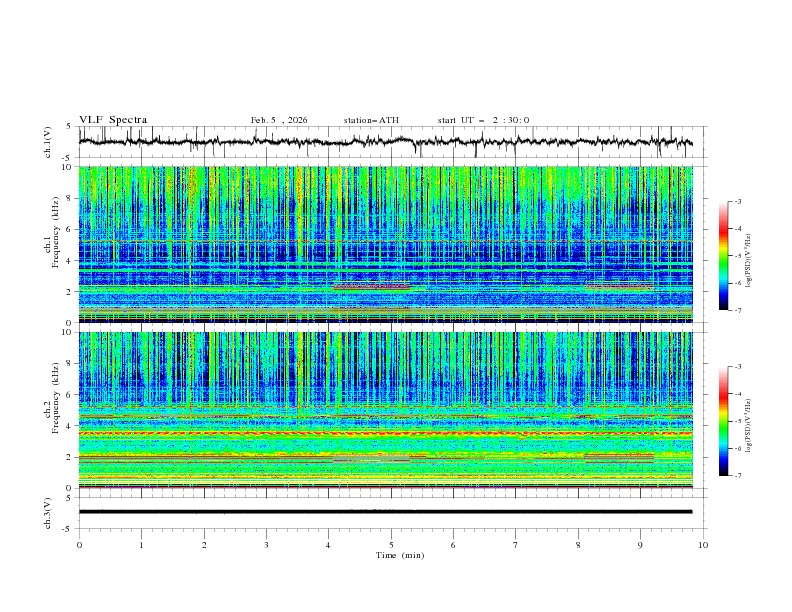Click the ch.2 spectrogram panel
Viewport: 792px width, 612px height.
coord(386,410)
